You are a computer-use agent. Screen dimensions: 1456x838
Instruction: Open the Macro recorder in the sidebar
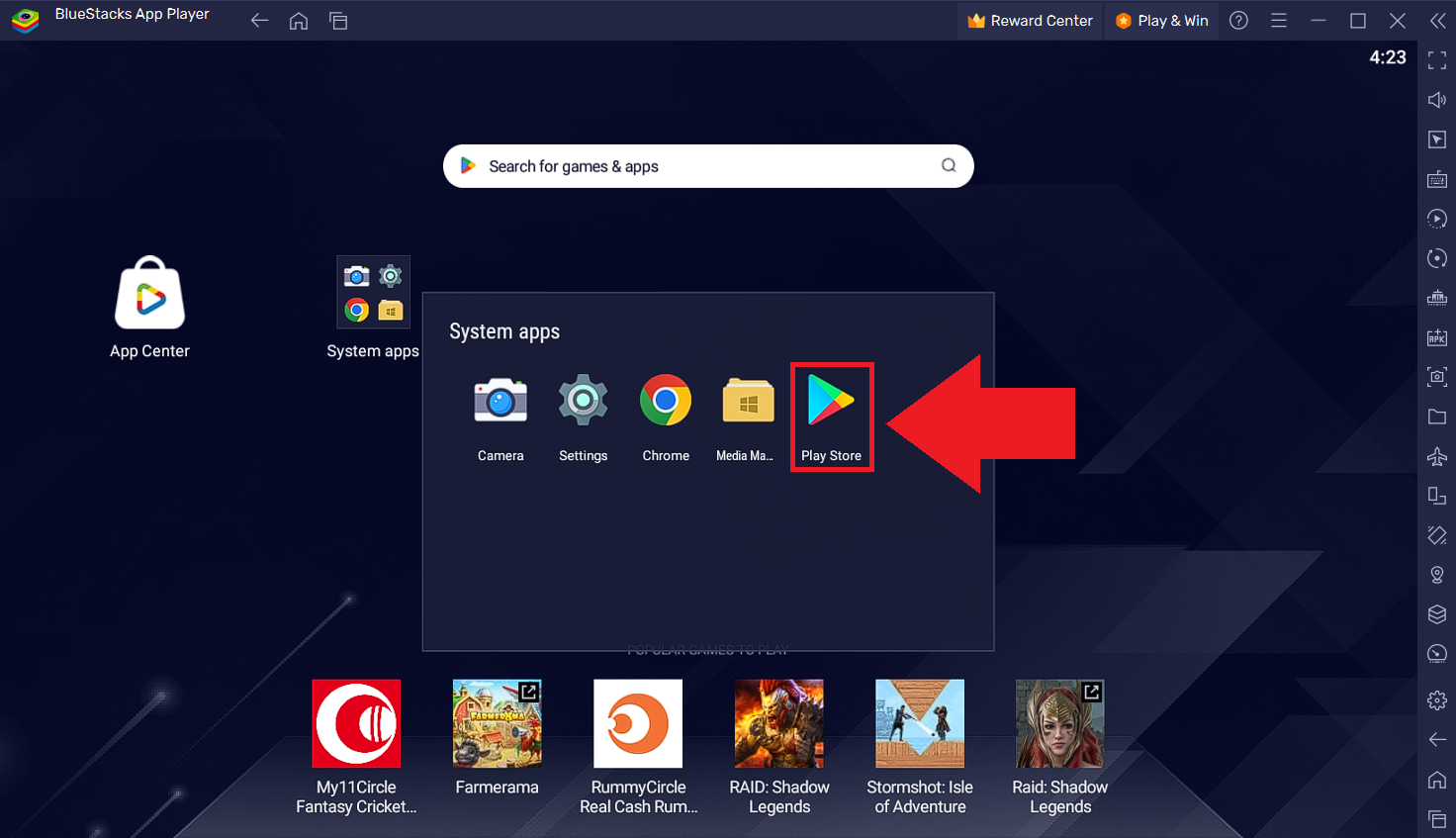(1436, 219)
